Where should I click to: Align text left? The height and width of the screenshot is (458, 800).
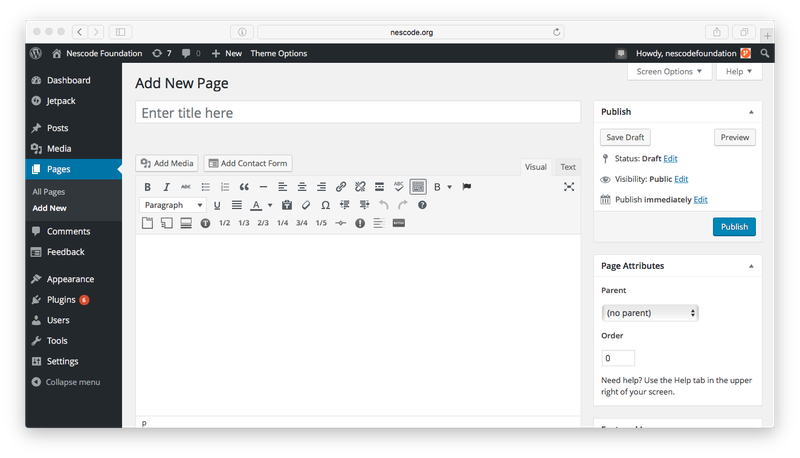click(x=283, y=187)
